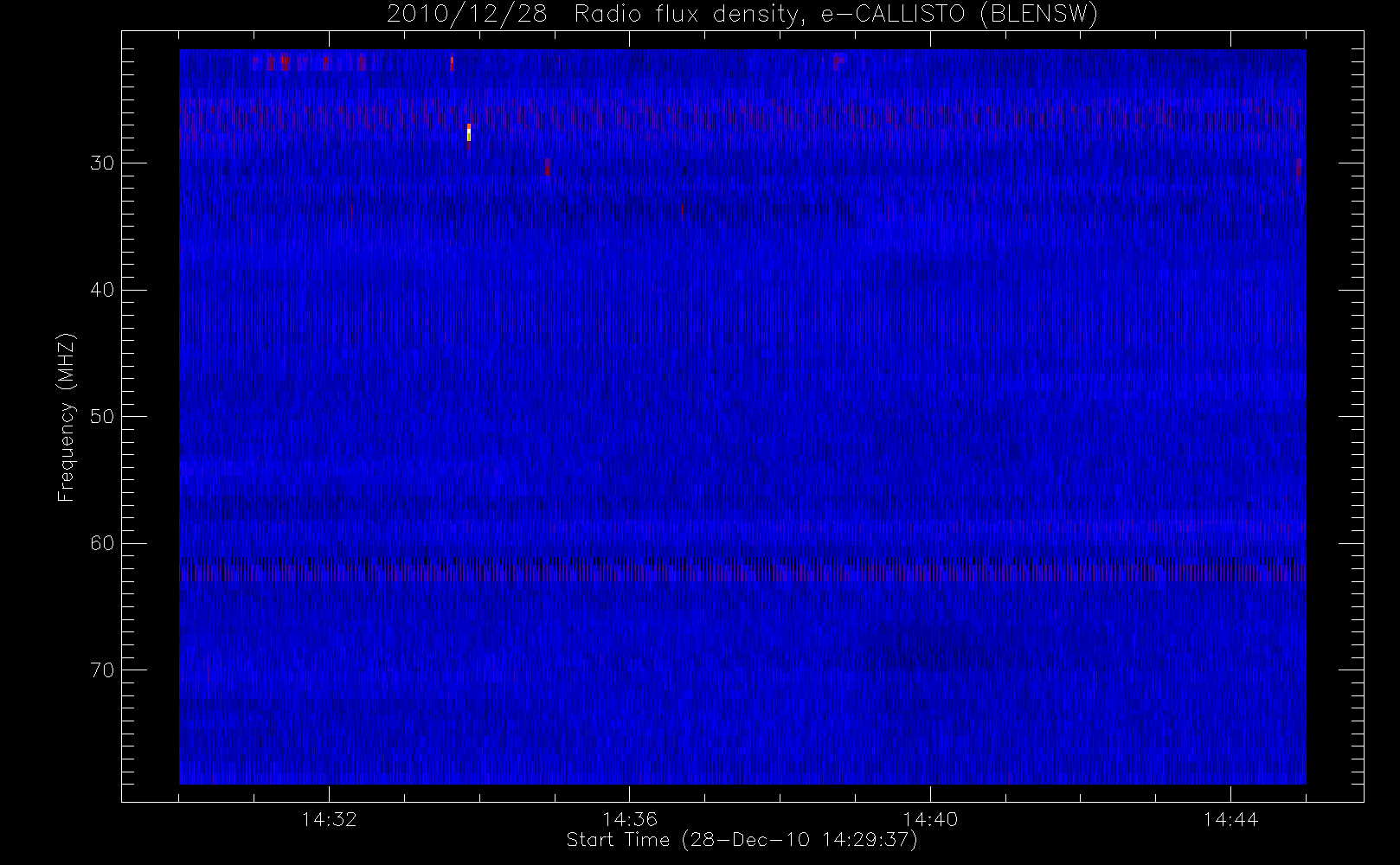Click the 30 frequency tick label
The height and width of the screenshot is (865, 1400).
click(102, 163)
